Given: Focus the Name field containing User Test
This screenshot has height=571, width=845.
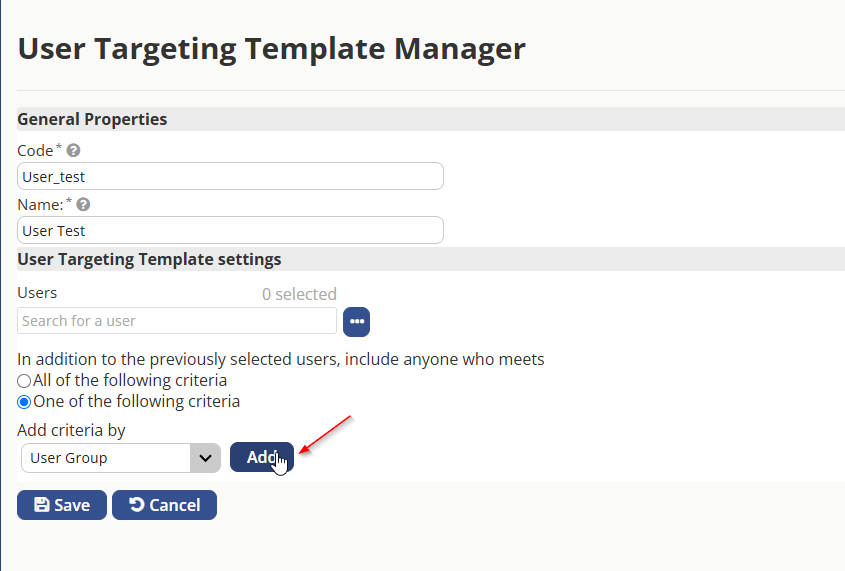Looking at the screenshot, I should (230, 230).
